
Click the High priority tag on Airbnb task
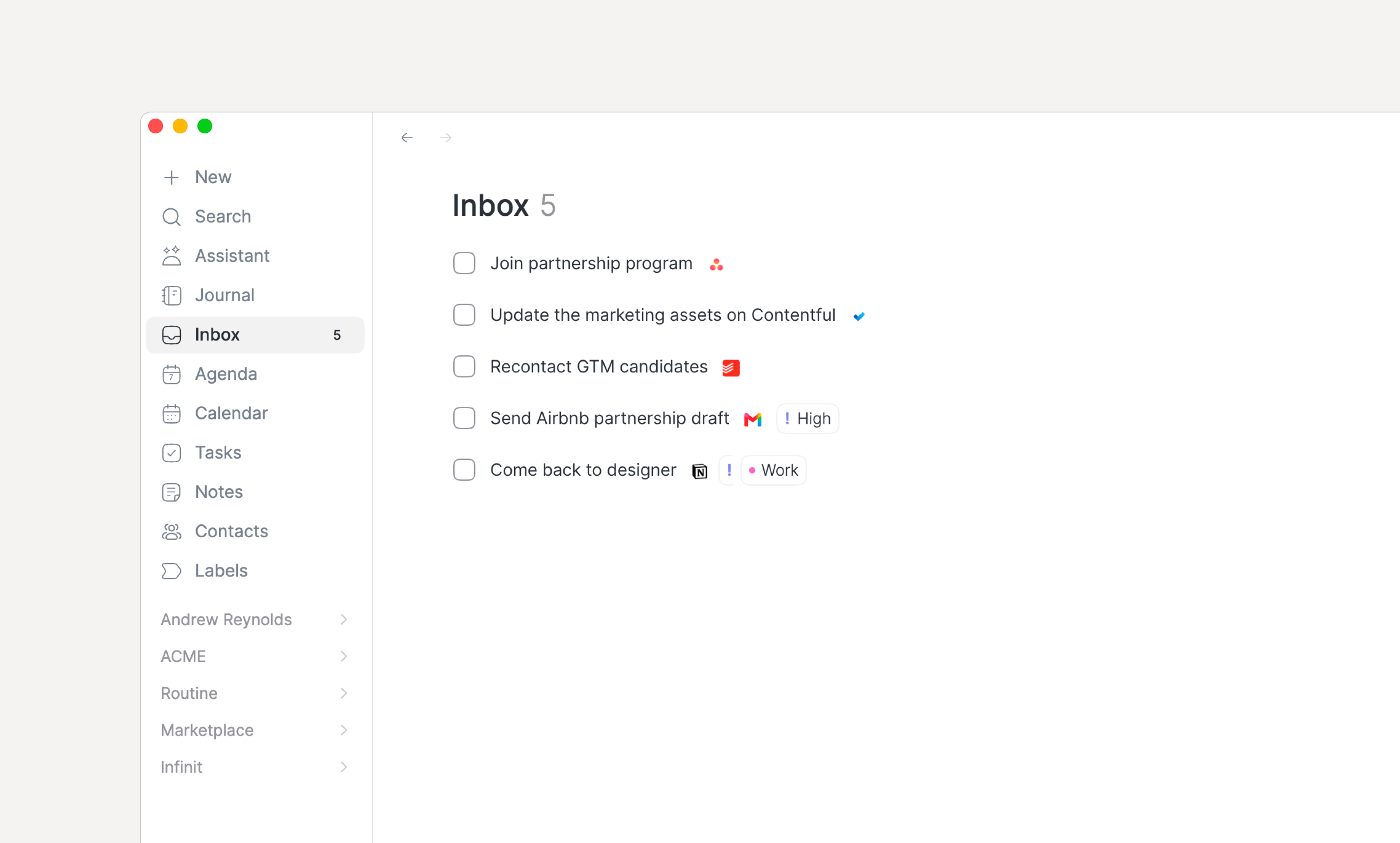[807, 419]
